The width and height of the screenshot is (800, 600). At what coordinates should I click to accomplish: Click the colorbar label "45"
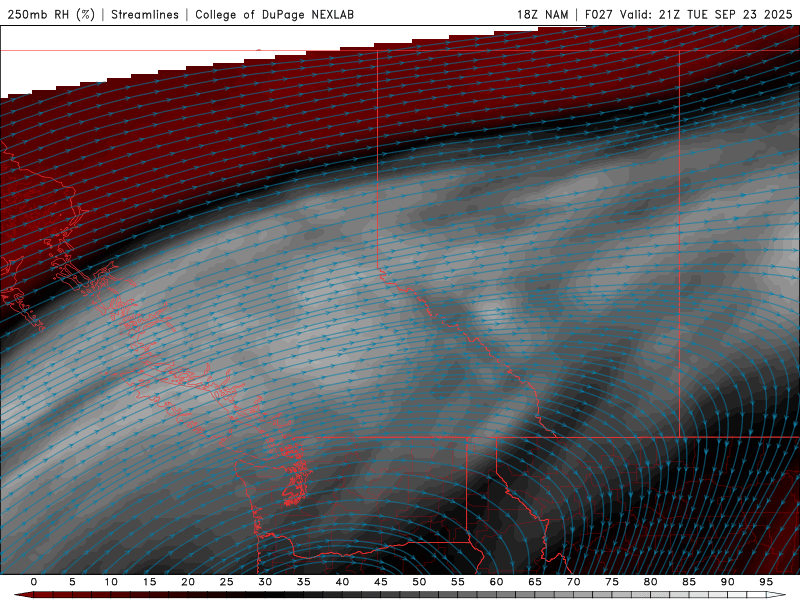(x=381, y=582)
